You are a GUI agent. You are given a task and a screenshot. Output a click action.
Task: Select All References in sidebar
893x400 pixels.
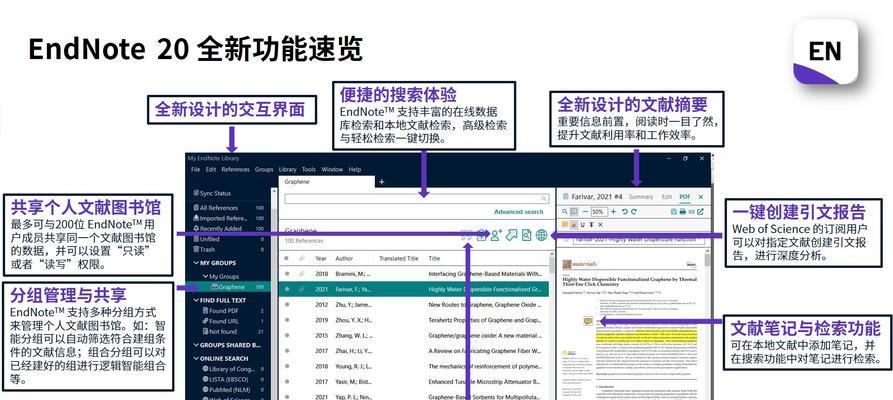(215, 208)
